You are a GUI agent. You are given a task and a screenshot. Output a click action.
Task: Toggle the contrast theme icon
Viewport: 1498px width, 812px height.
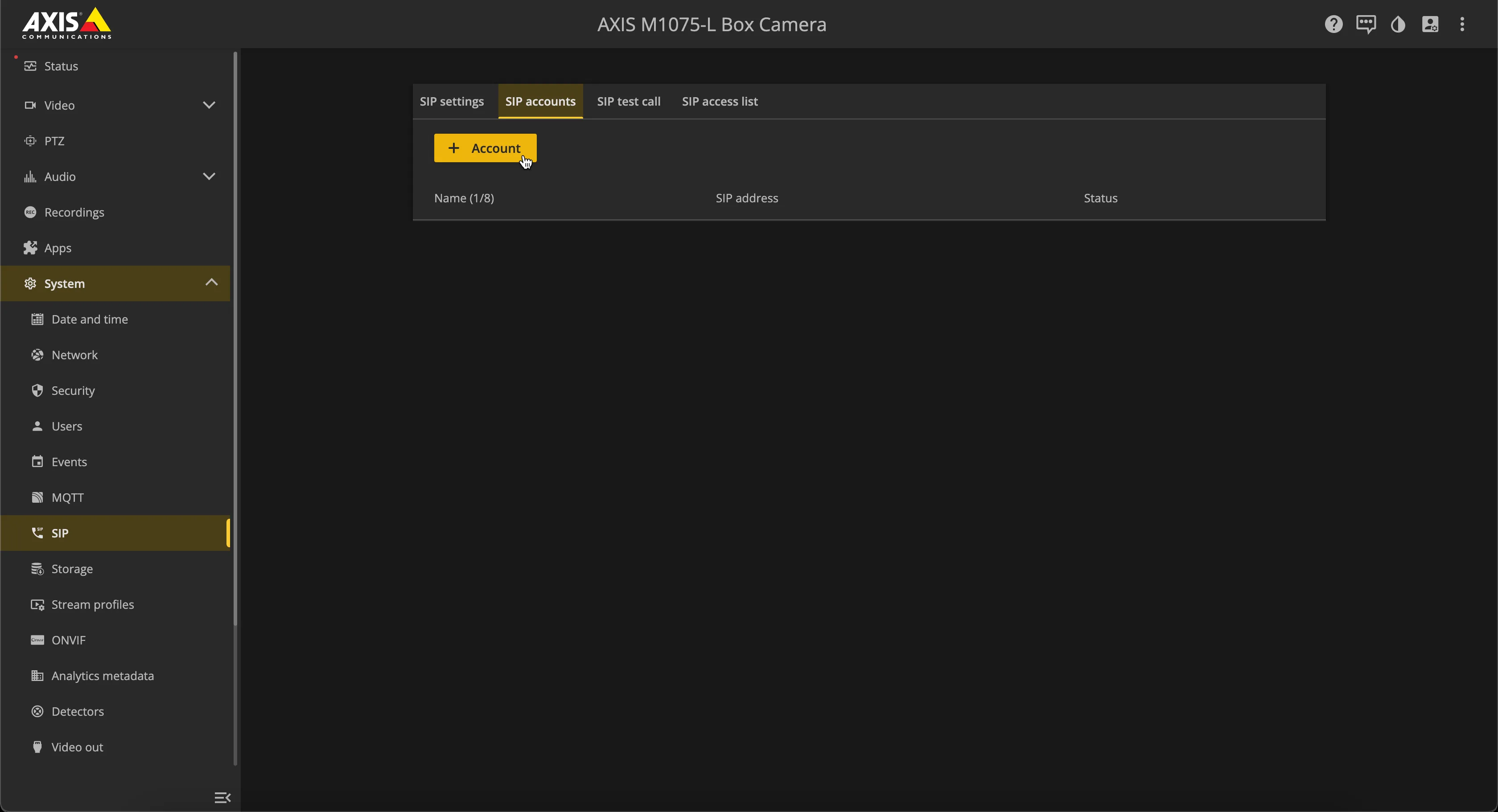pyautogui.click(x=1398, y=25)
